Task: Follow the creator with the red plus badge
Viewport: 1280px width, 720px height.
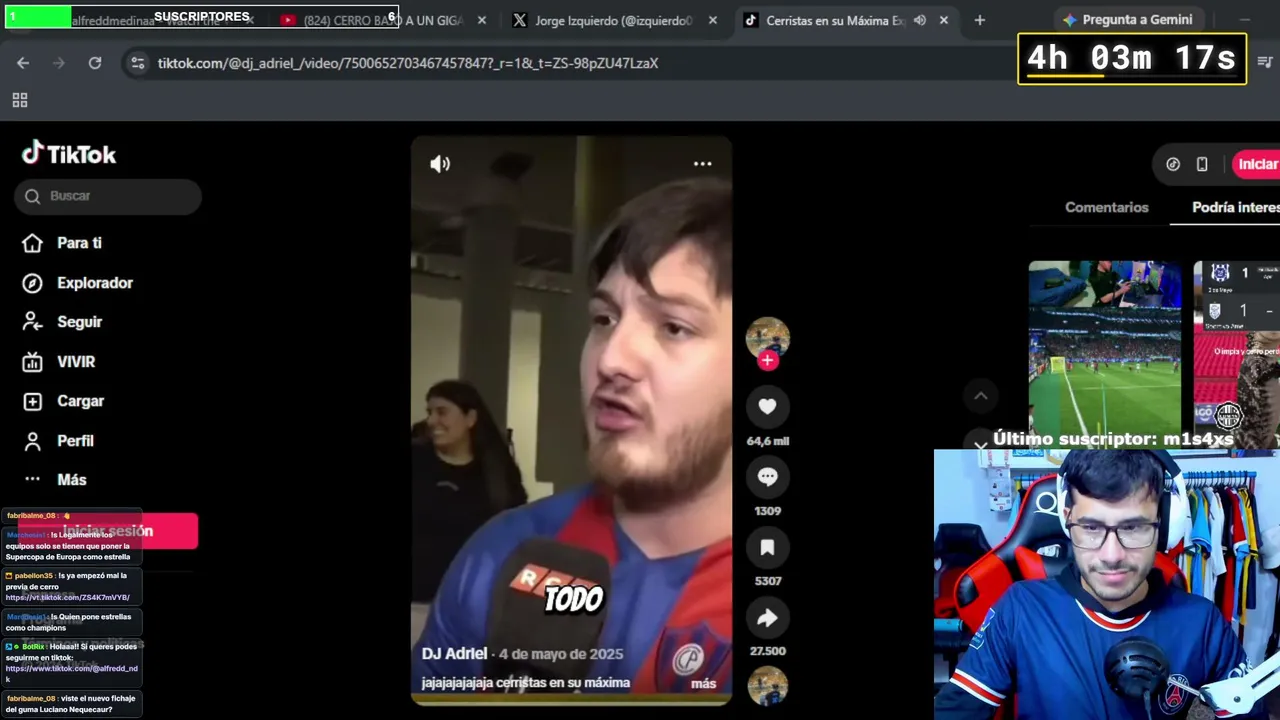Action: (x=767, y=360)
